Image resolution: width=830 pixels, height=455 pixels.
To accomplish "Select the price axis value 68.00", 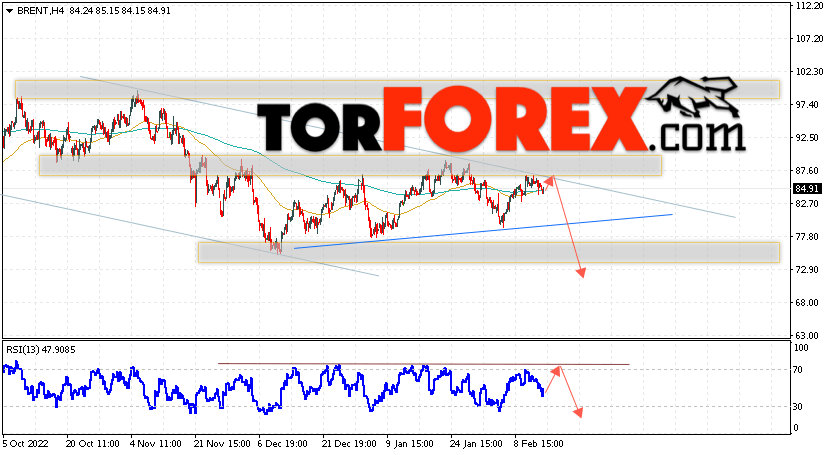I will coord(807,303).
